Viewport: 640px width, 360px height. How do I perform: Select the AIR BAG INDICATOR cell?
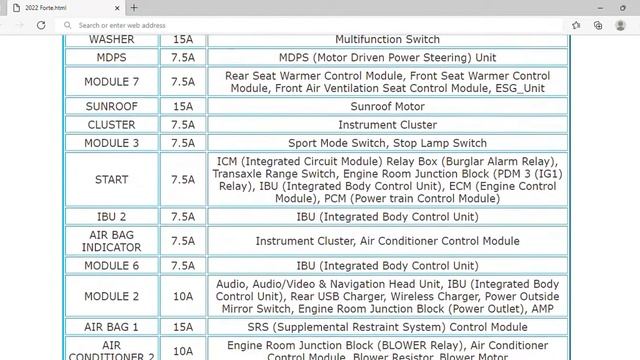[111, 241]
